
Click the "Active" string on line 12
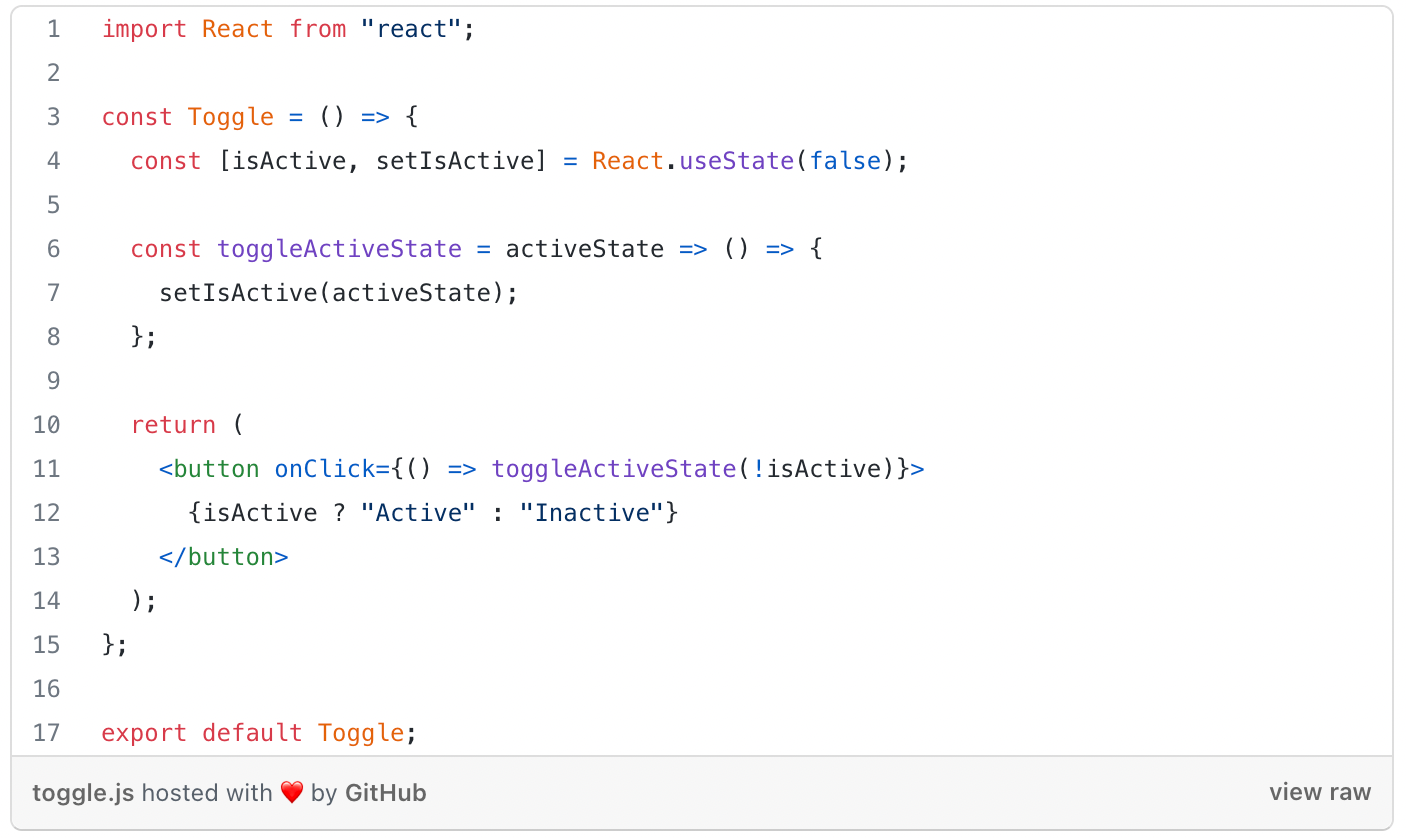(x=419, y=513)
